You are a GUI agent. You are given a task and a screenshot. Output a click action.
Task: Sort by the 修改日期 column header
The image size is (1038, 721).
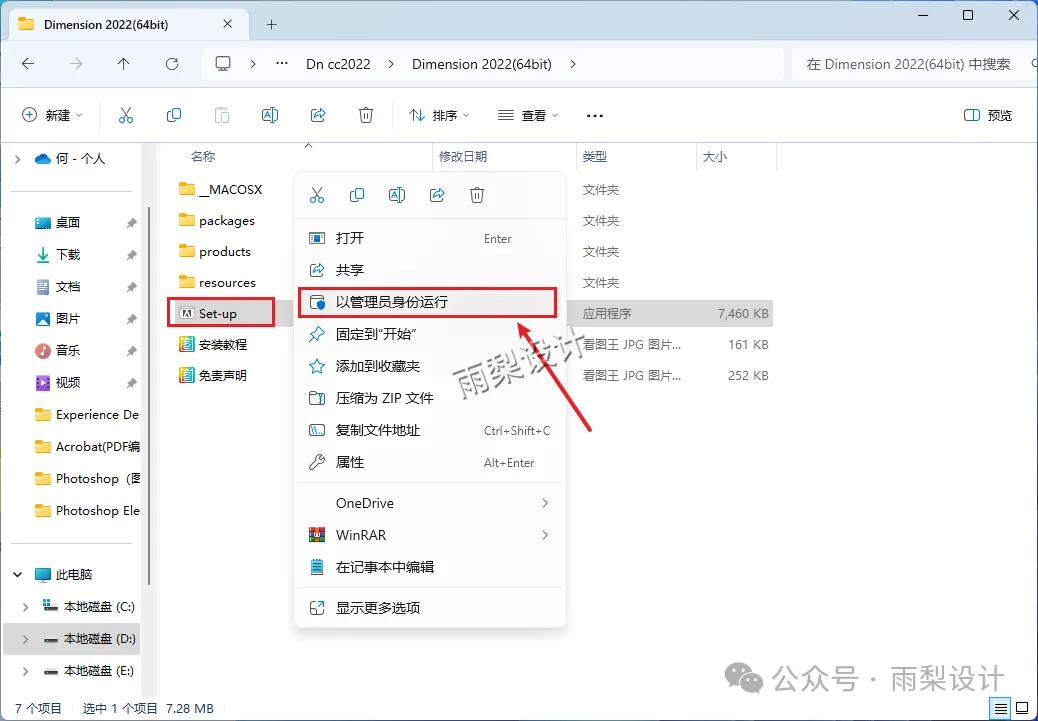tap(463, 156)
